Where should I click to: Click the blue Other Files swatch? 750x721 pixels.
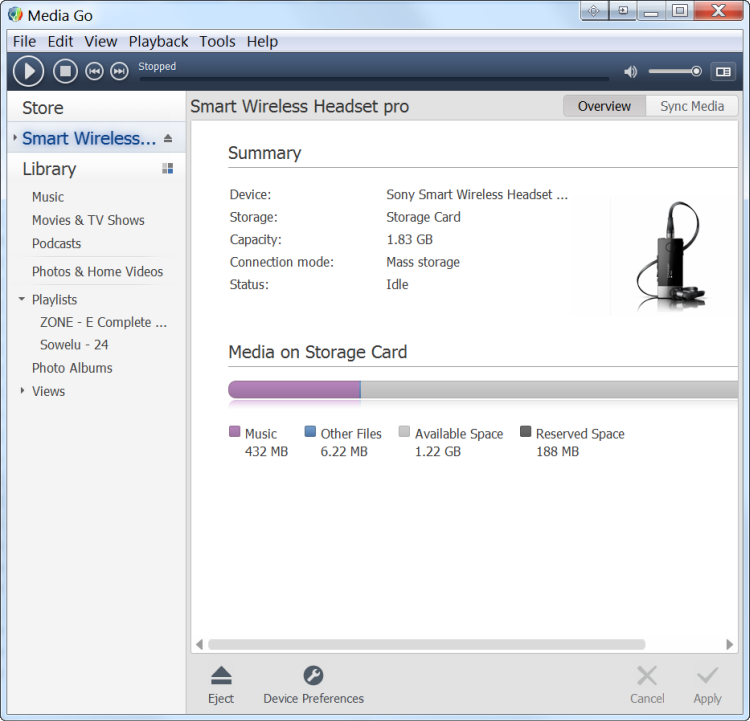(x=310, y=432)
